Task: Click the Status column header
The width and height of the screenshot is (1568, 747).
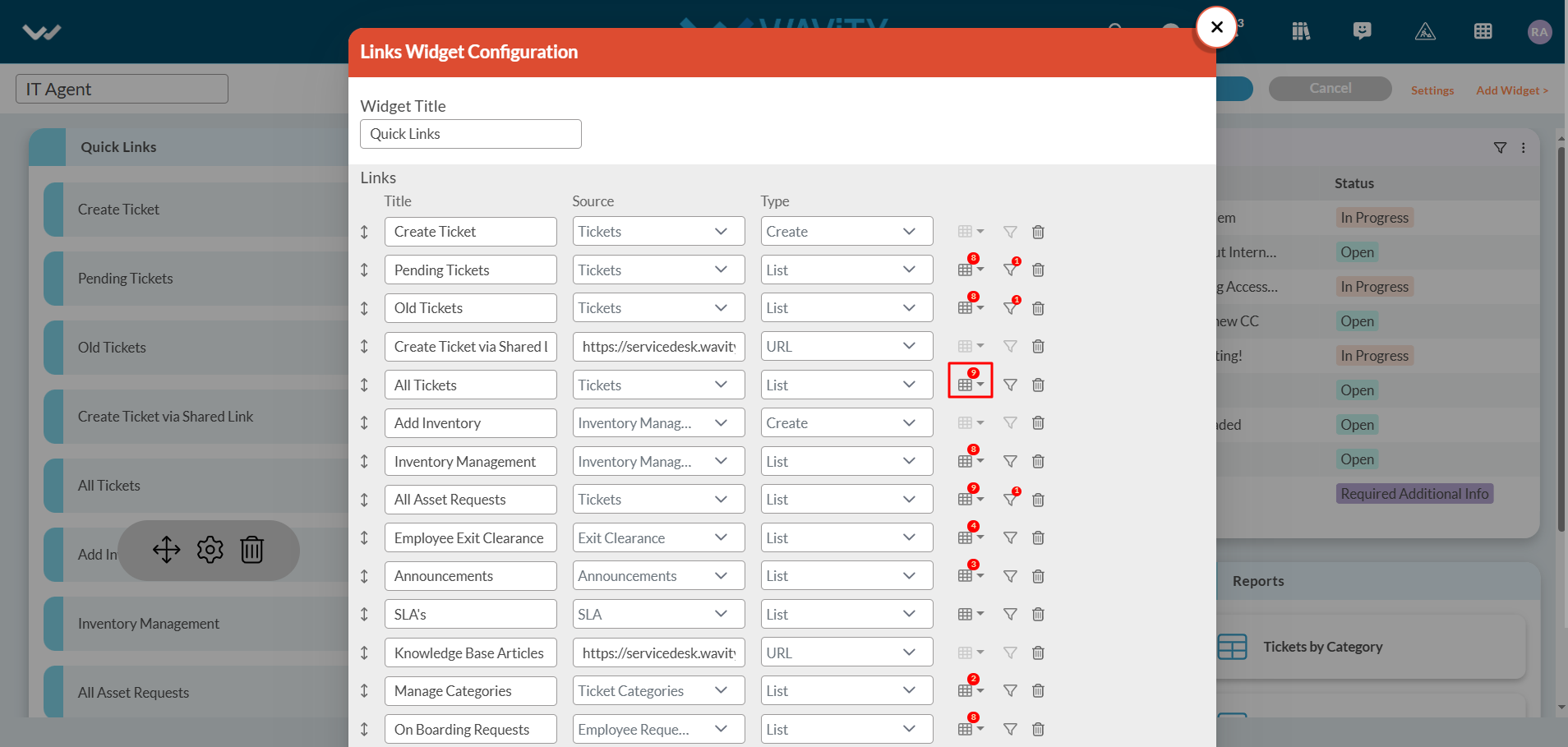Action: click(x=1354, y=183)
